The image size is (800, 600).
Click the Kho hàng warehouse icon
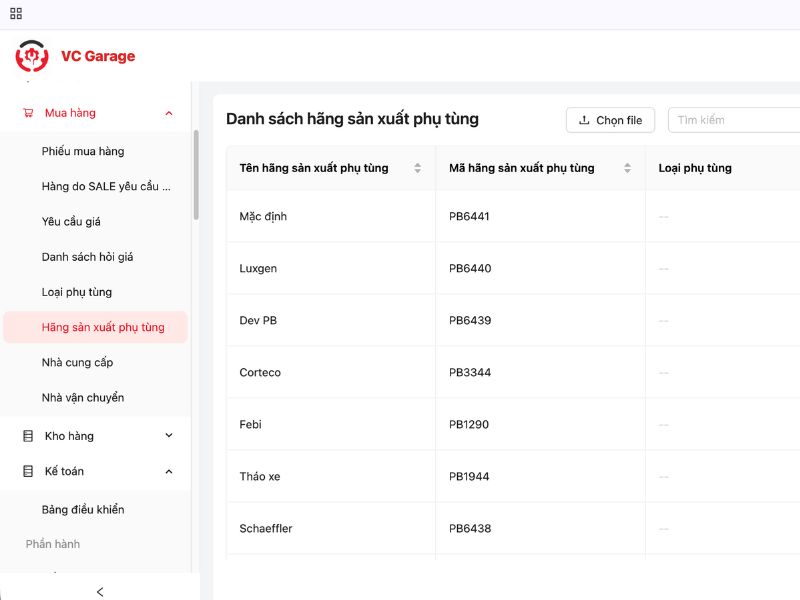click(x=28, y=436)
